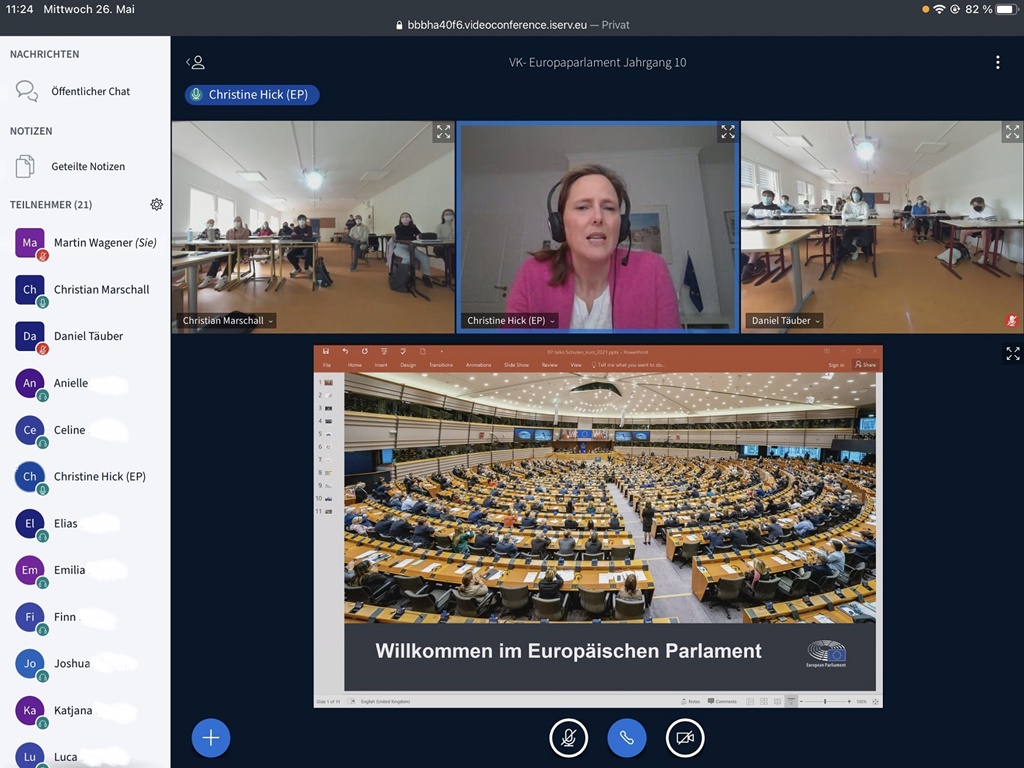Image resolution: width=1024 pixels, height=768 pixels.
Task: Click the blue plus actions button
Action: click(x=211, y=738)
